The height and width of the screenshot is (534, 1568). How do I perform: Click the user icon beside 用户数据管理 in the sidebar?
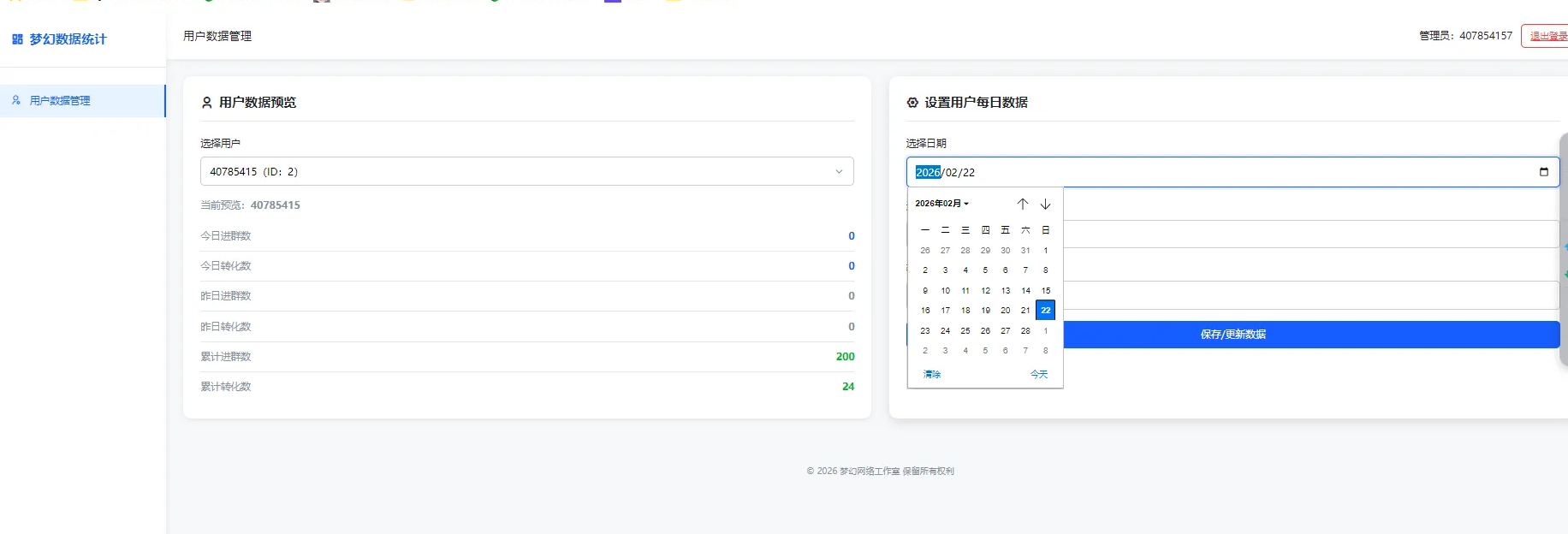pyautogui.click(x=16, y=100)
